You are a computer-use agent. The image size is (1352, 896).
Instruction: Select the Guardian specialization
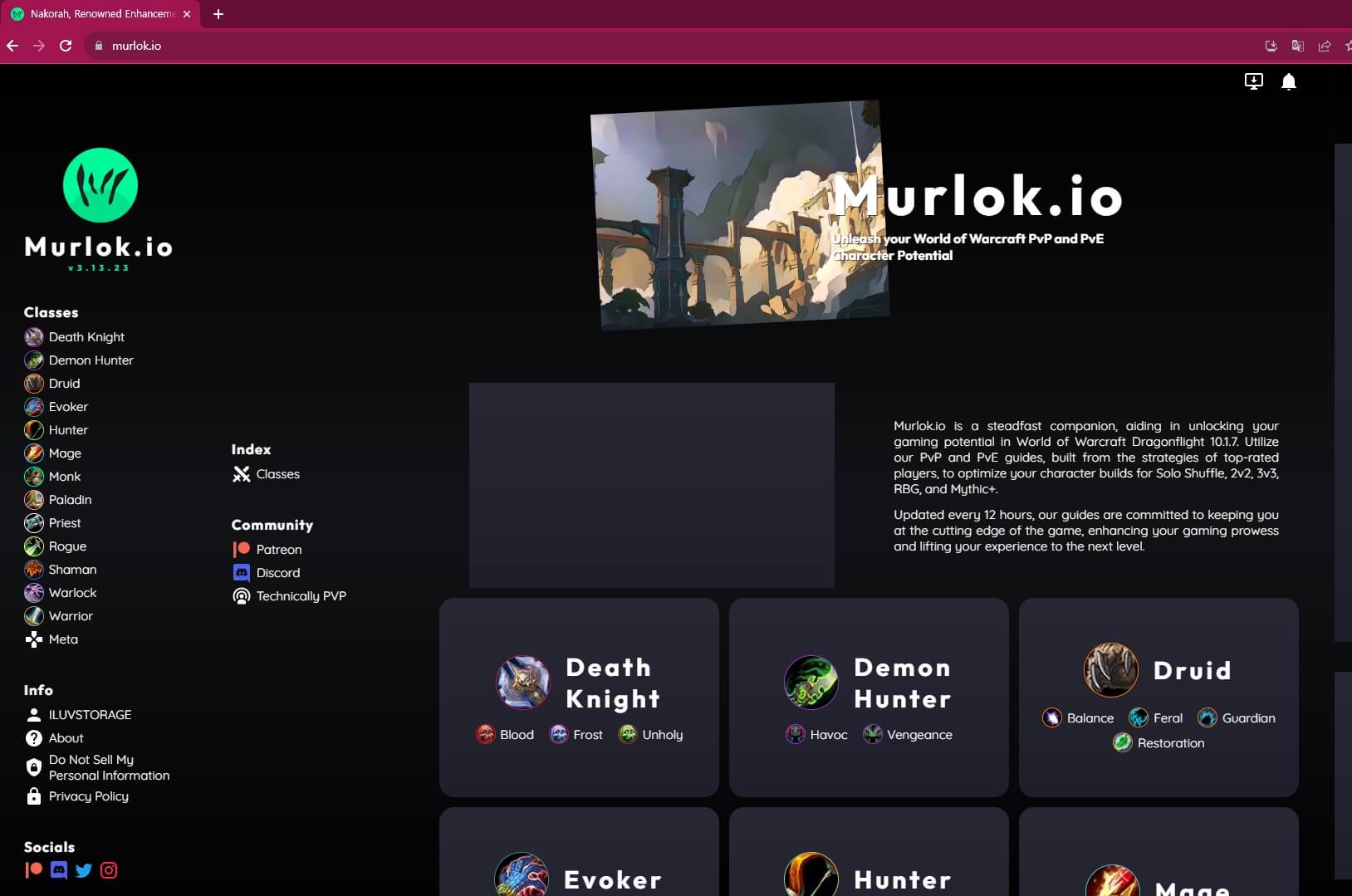tap(1237, 718)
